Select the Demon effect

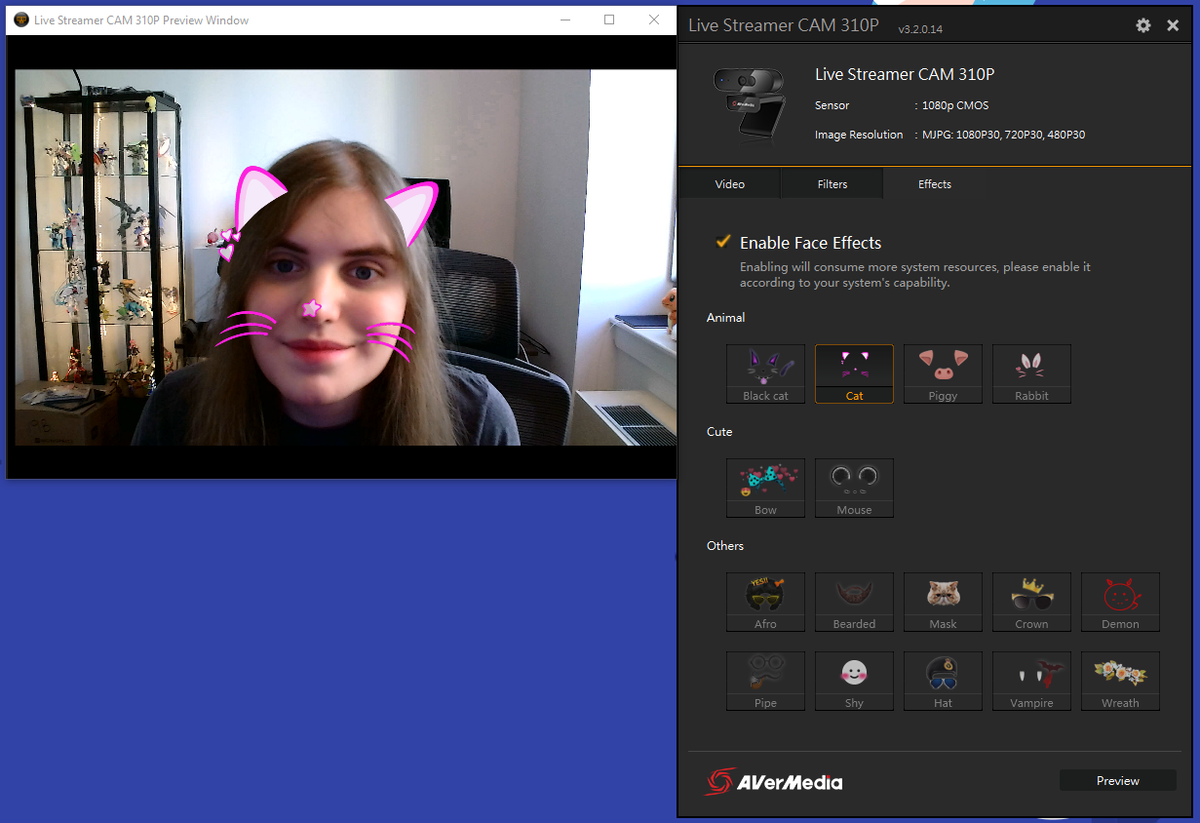click(1120, 602)
